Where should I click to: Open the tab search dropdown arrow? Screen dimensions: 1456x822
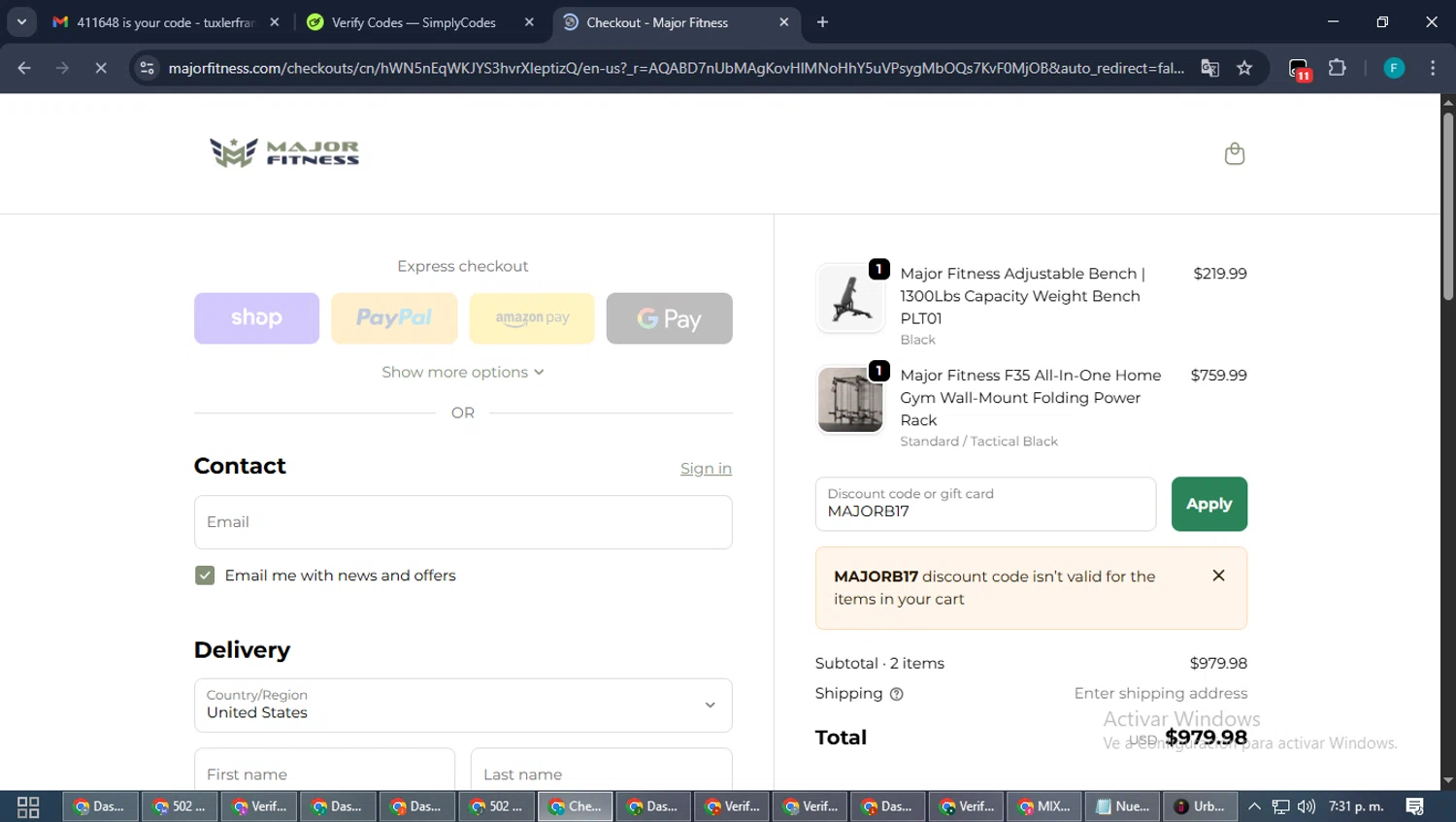pyautogui.click(x=21, y=22)
